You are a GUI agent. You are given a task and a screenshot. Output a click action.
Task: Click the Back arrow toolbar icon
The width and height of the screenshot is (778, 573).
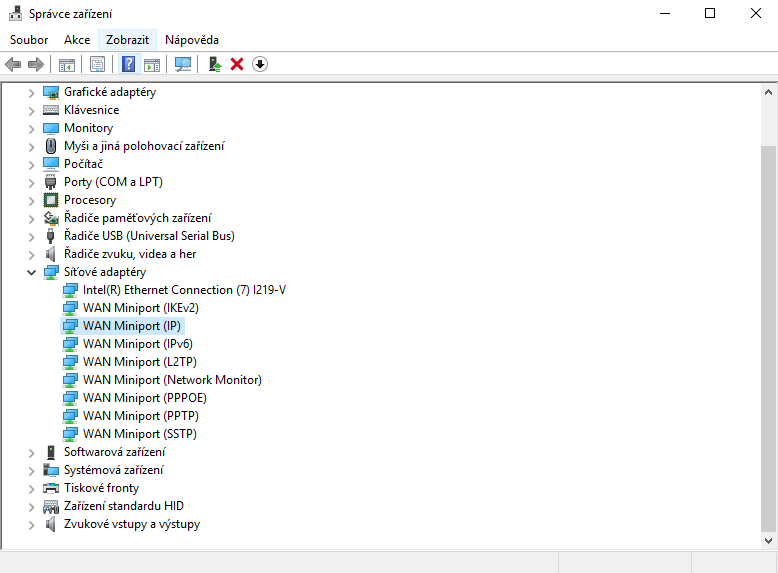click(x=13, y=64)
